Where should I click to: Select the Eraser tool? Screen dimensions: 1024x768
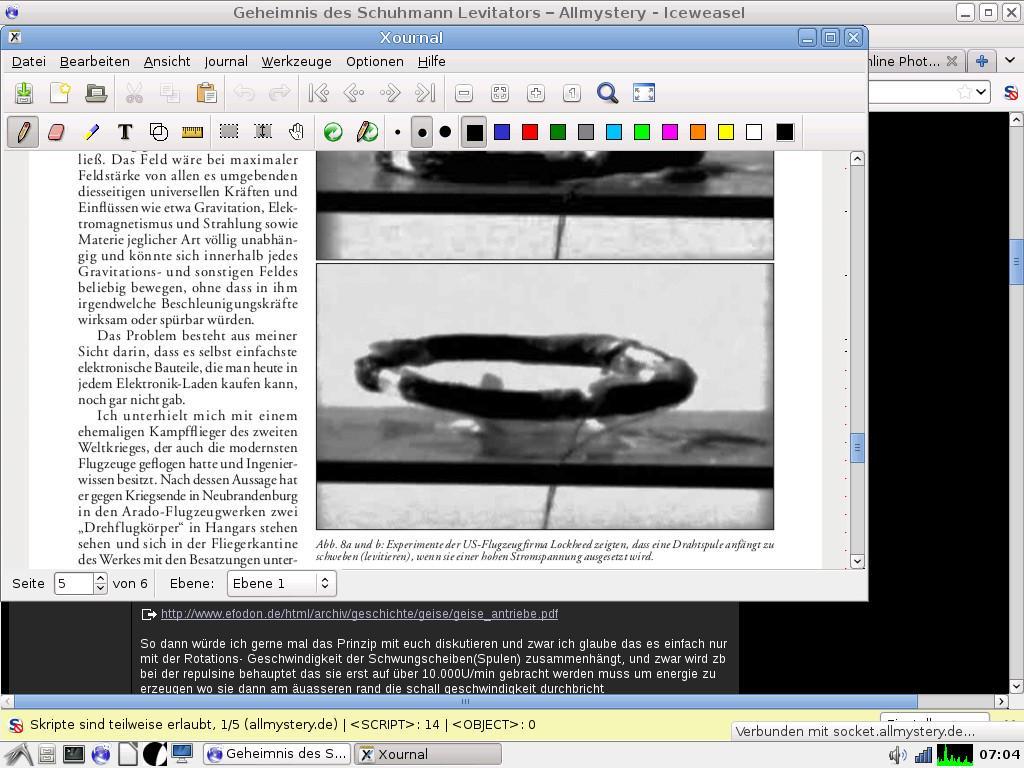tap(56, 132)
